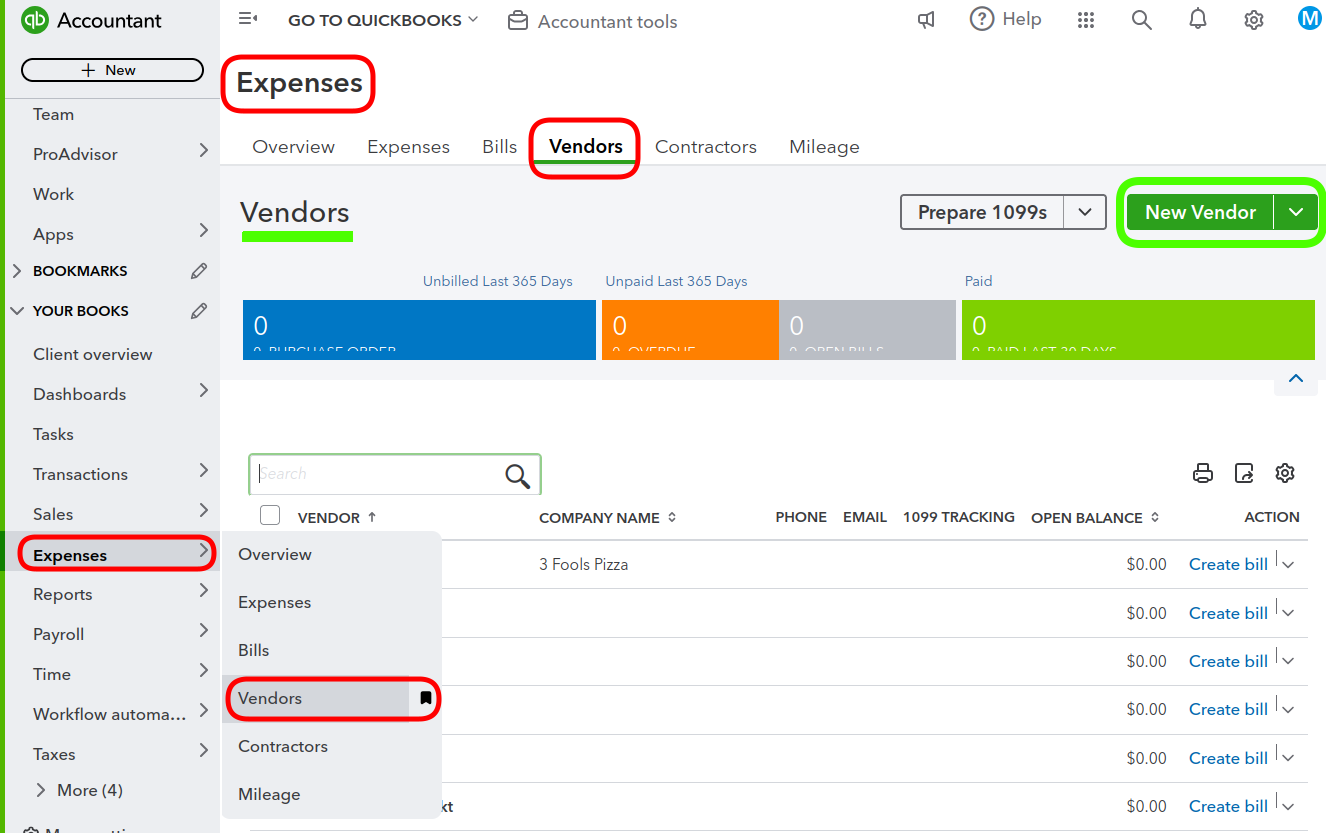This screenshot has height=833, width=1326.
Task: Click the New button in sidebar
Action: tap(112, 70)
